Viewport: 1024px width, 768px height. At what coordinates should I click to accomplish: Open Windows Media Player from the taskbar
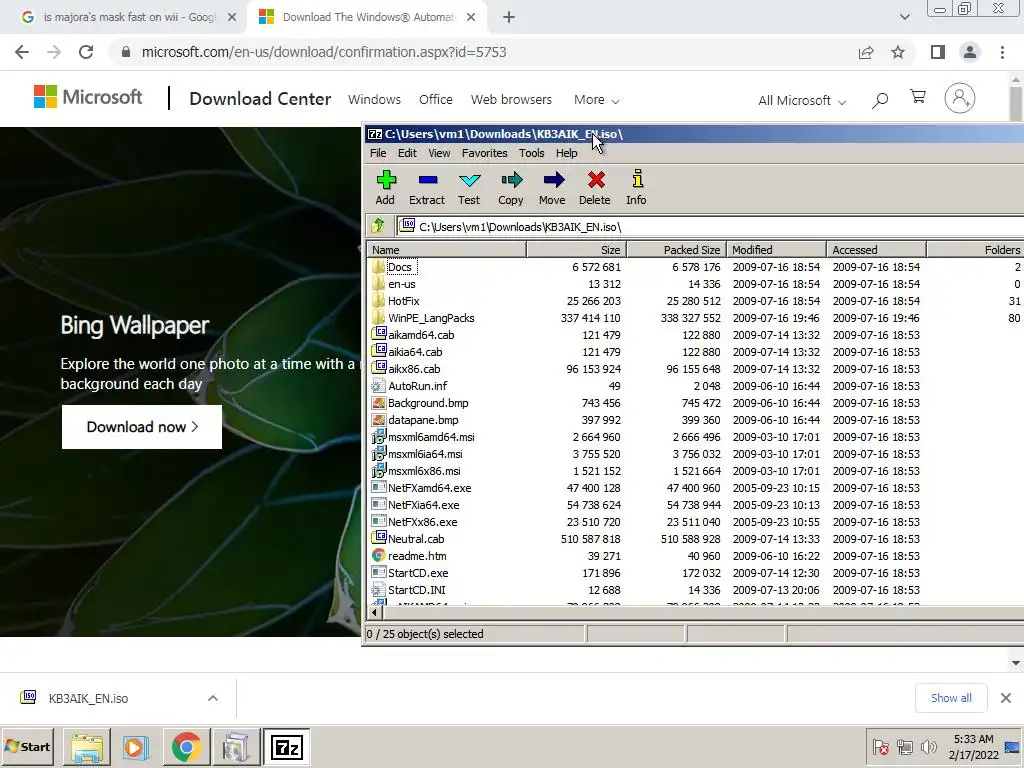tap(136, 746)
